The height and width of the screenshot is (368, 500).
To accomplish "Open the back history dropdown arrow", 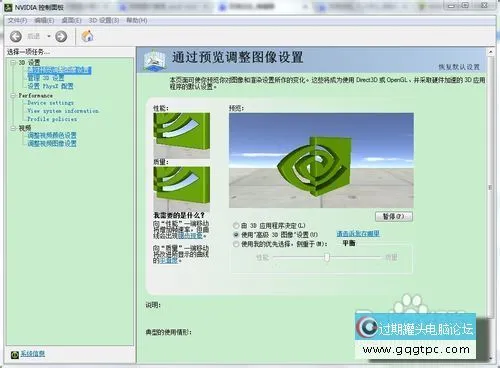I will pyautogui.click(x=49, y=36).
